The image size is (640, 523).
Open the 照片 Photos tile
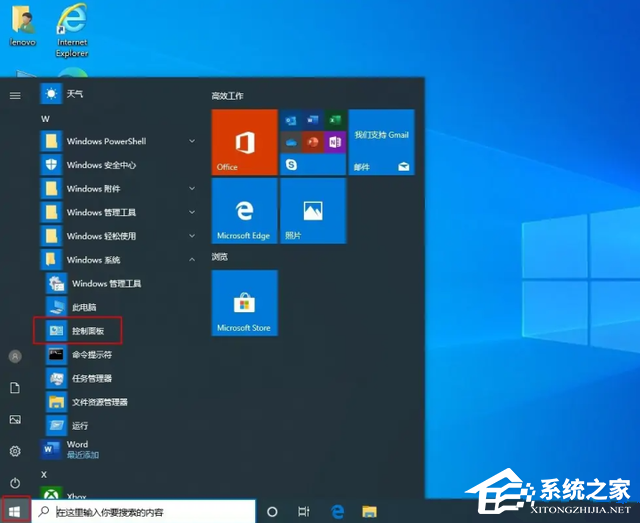[313, 211]
